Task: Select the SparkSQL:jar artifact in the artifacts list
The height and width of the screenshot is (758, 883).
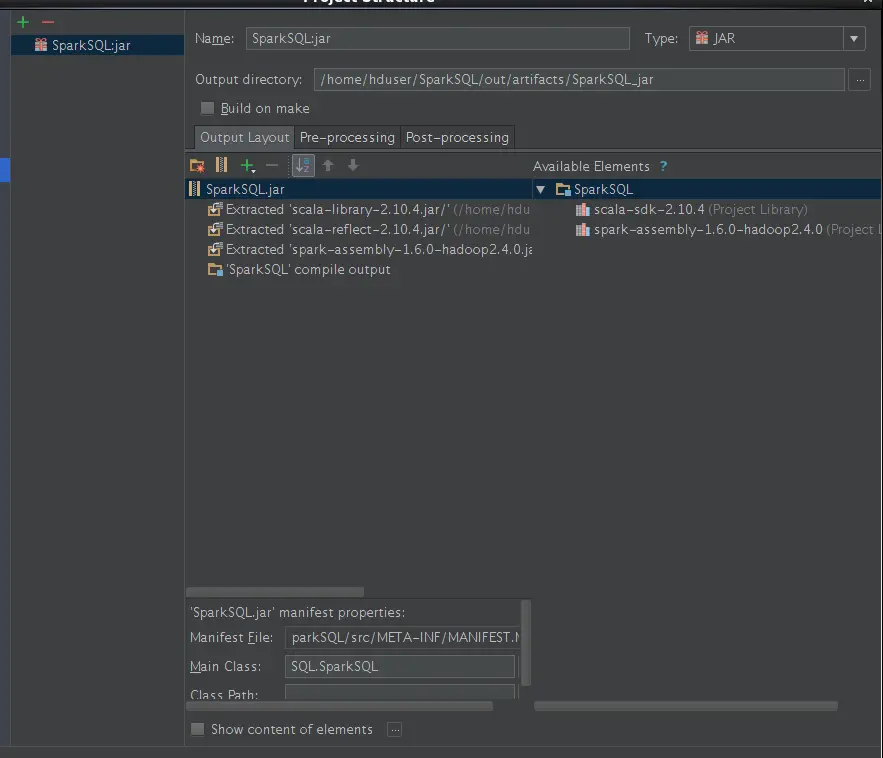Action: [x=97, y=45]
